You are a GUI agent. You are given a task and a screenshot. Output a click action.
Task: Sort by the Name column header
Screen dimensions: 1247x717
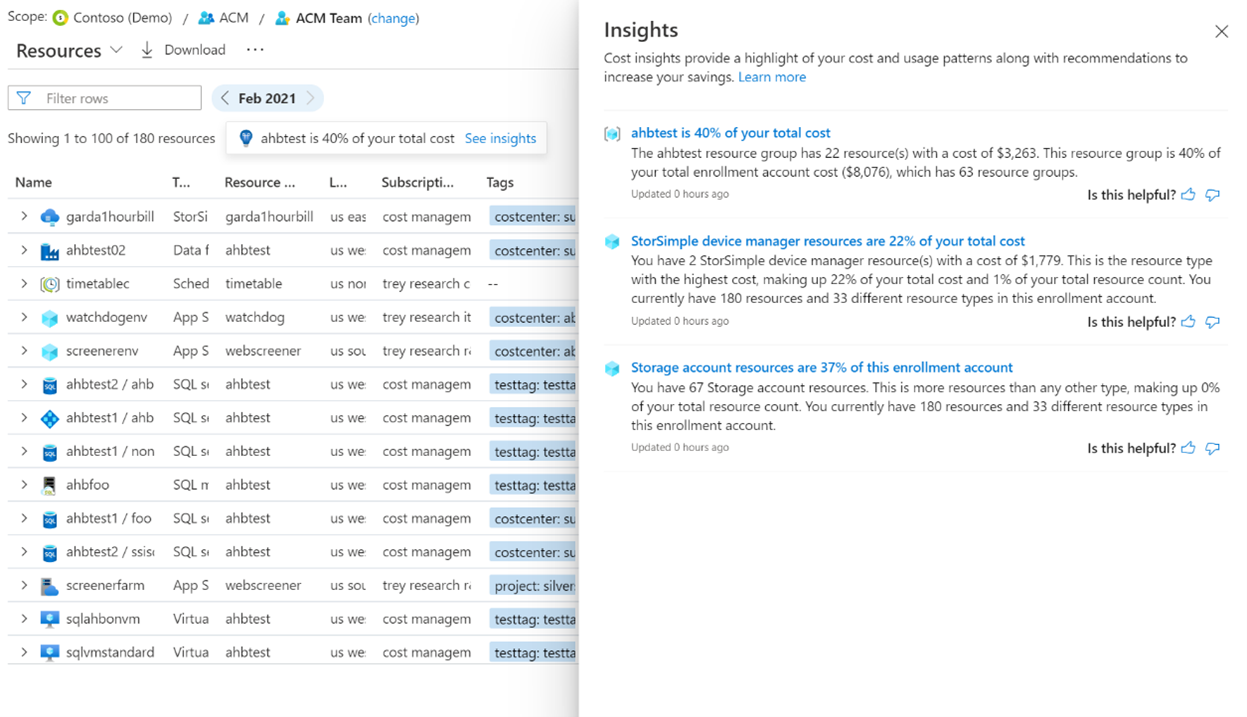click(x=34, y=183)
